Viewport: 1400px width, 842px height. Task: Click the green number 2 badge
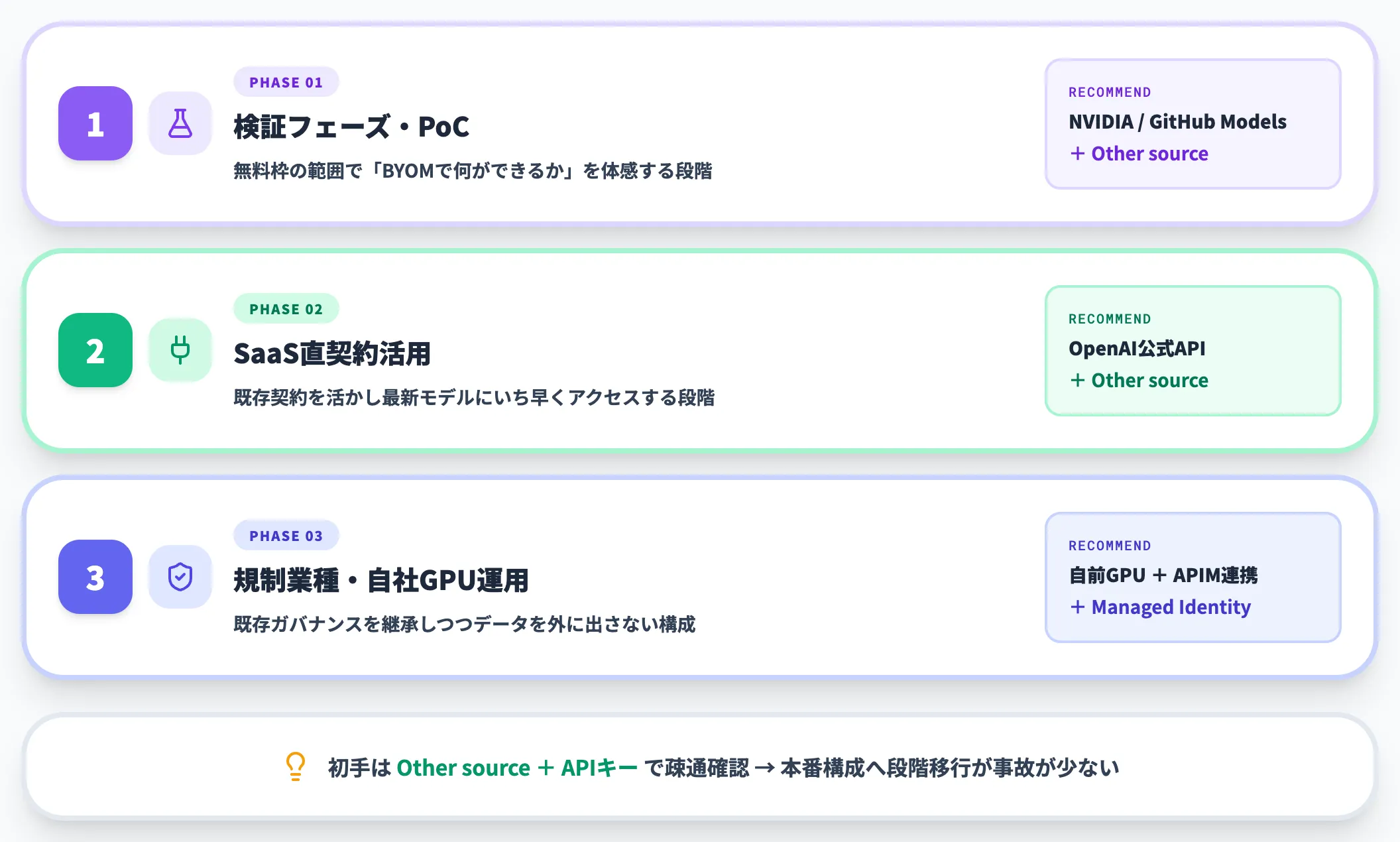[x=95, y=350]
